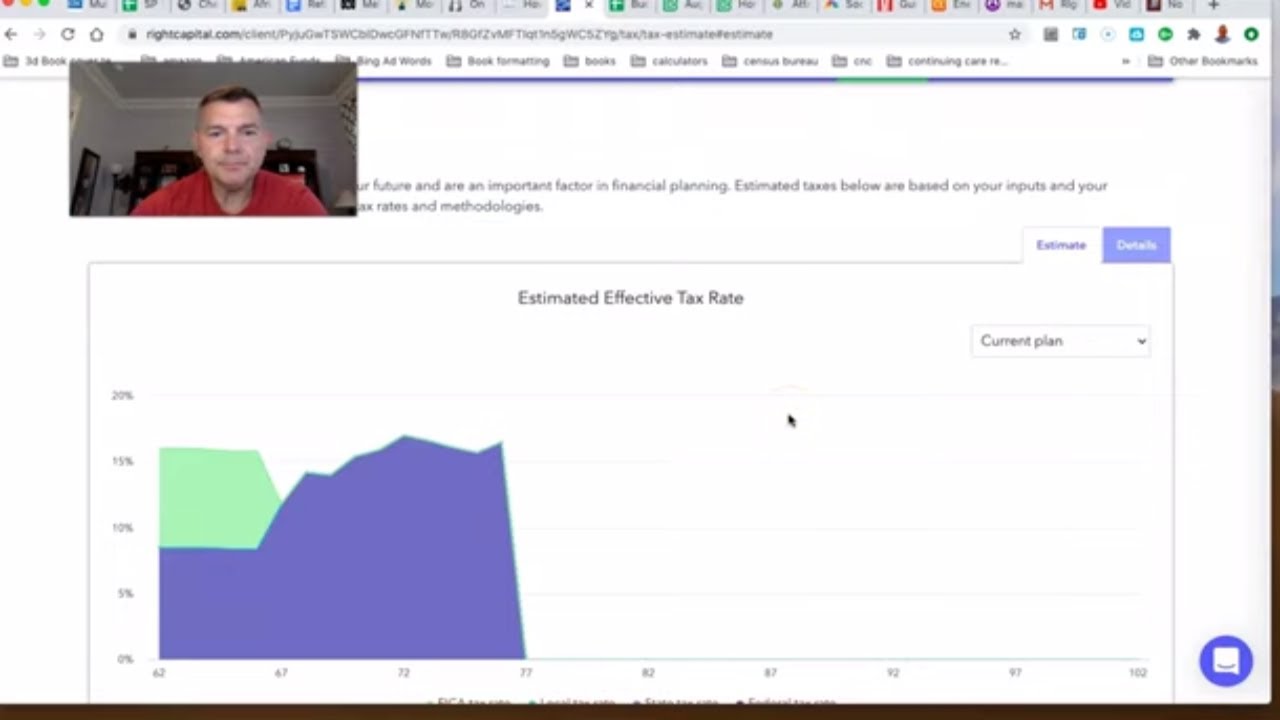Image resolution: width=1280 pixels, height=720 pixels.
Task: Open the Other Bookmarks folder
Action: point(1203,61)
